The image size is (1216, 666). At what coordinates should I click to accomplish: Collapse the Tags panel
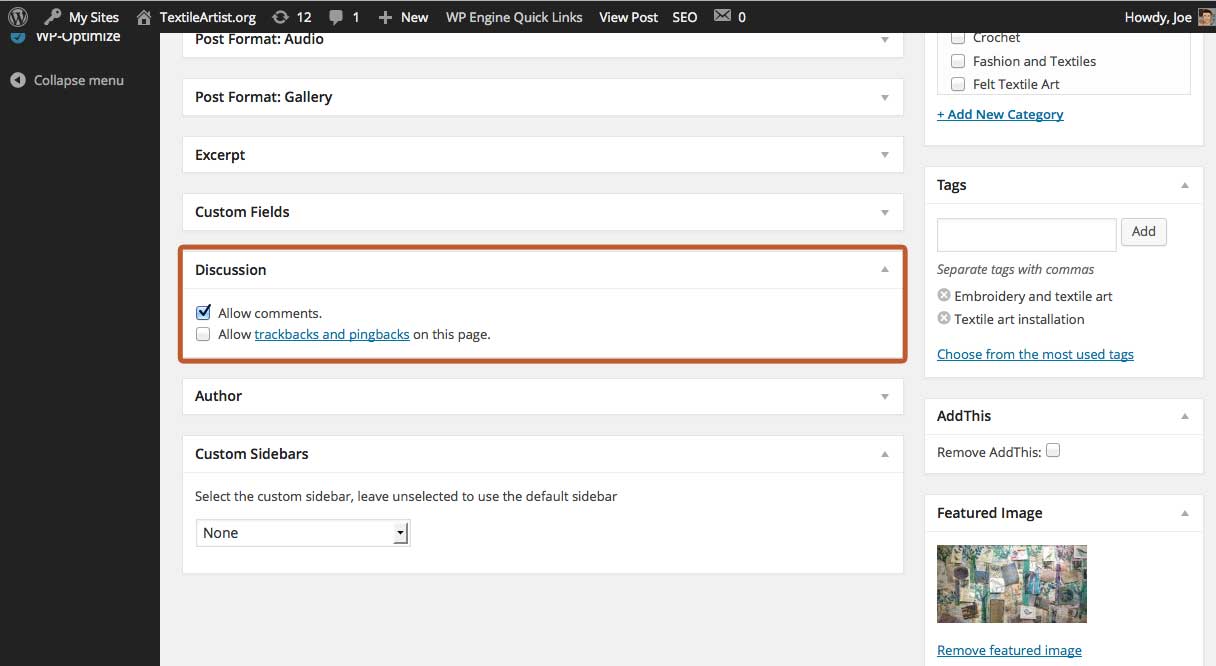1184,185
